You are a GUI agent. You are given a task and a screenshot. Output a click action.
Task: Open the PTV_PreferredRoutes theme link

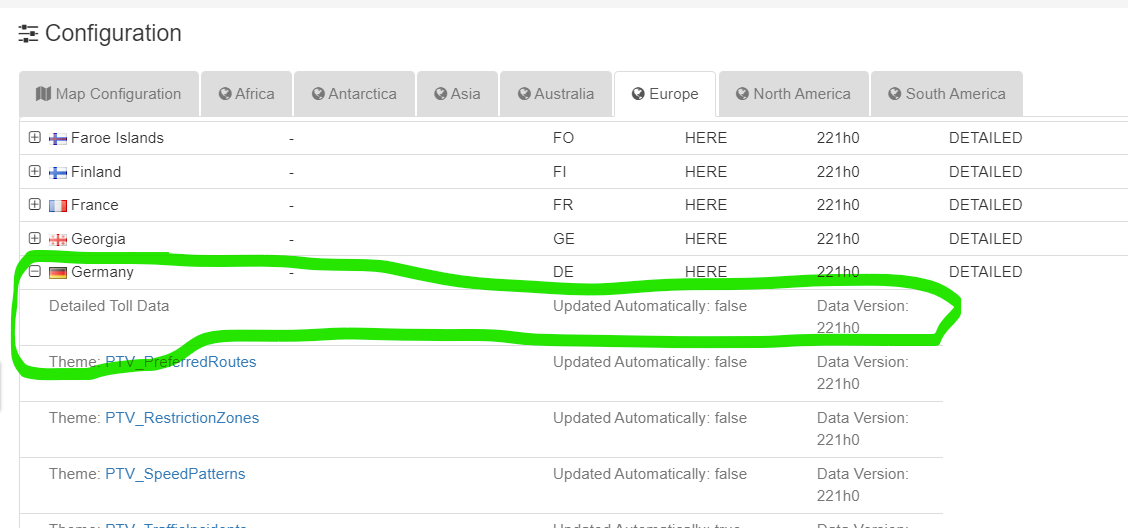coord(180,362)
